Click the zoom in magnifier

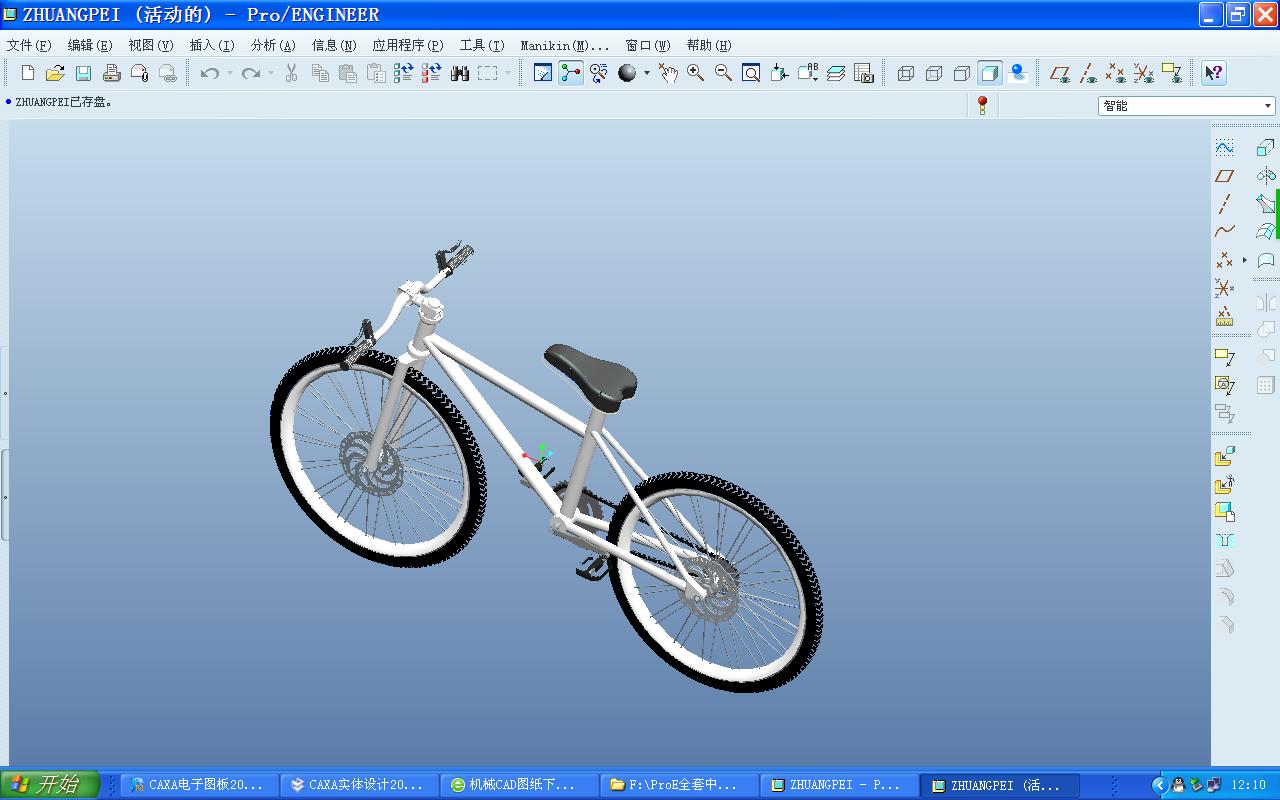695,73
